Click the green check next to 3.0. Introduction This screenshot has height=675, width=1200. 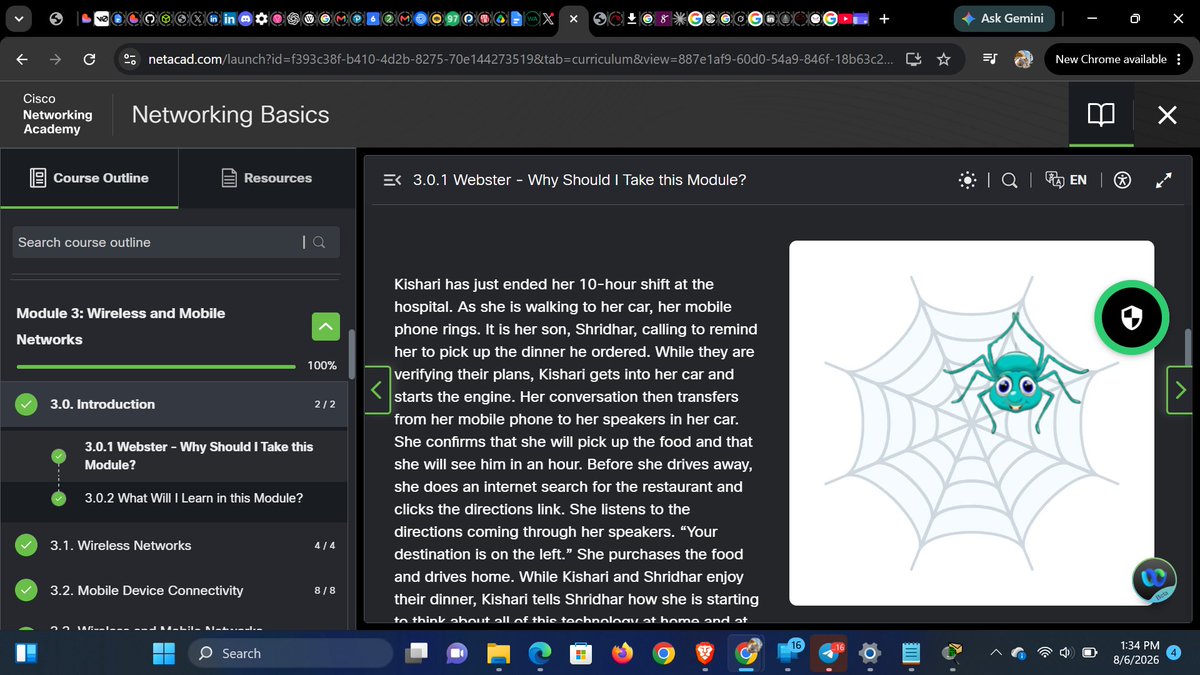27,404
